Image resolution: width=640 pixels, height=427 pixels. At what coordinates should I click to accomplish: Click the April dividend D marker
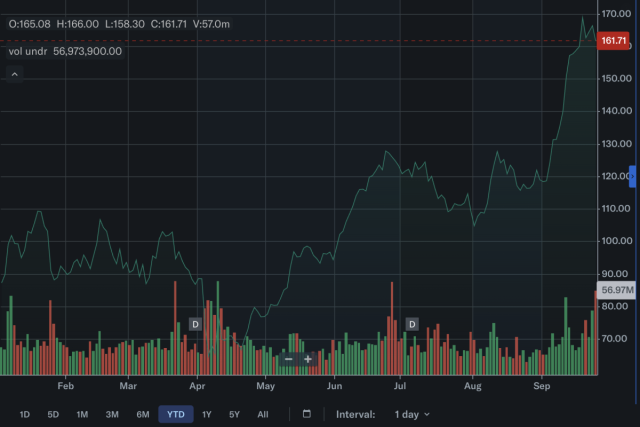click(x=196, y=324)
